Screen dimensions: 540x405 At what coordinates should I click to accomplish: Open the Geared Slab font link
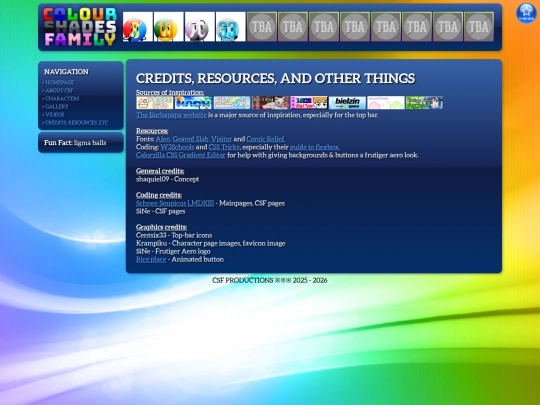(190, 139)
